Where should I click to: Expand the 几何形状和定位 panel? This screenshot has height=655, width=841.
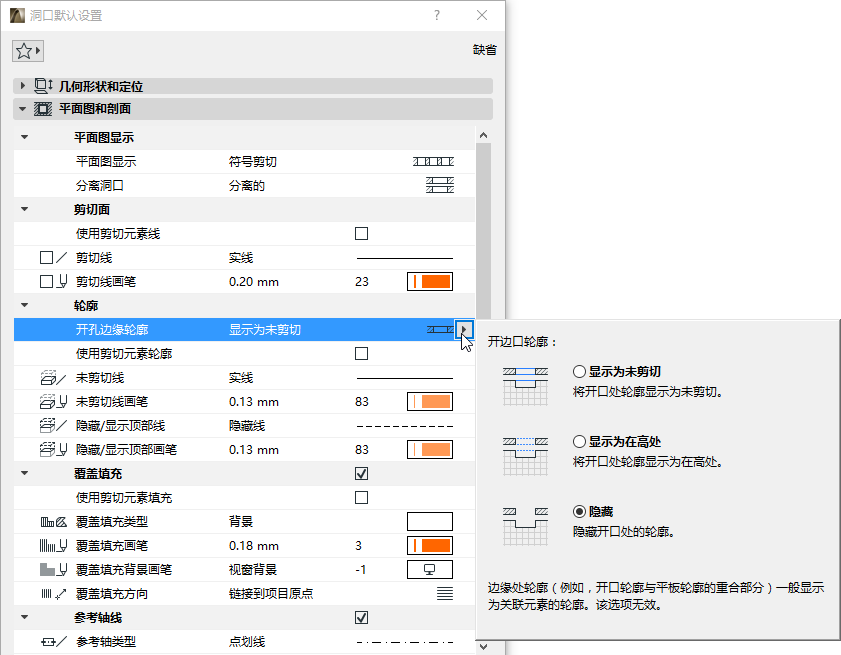point(23,86)
